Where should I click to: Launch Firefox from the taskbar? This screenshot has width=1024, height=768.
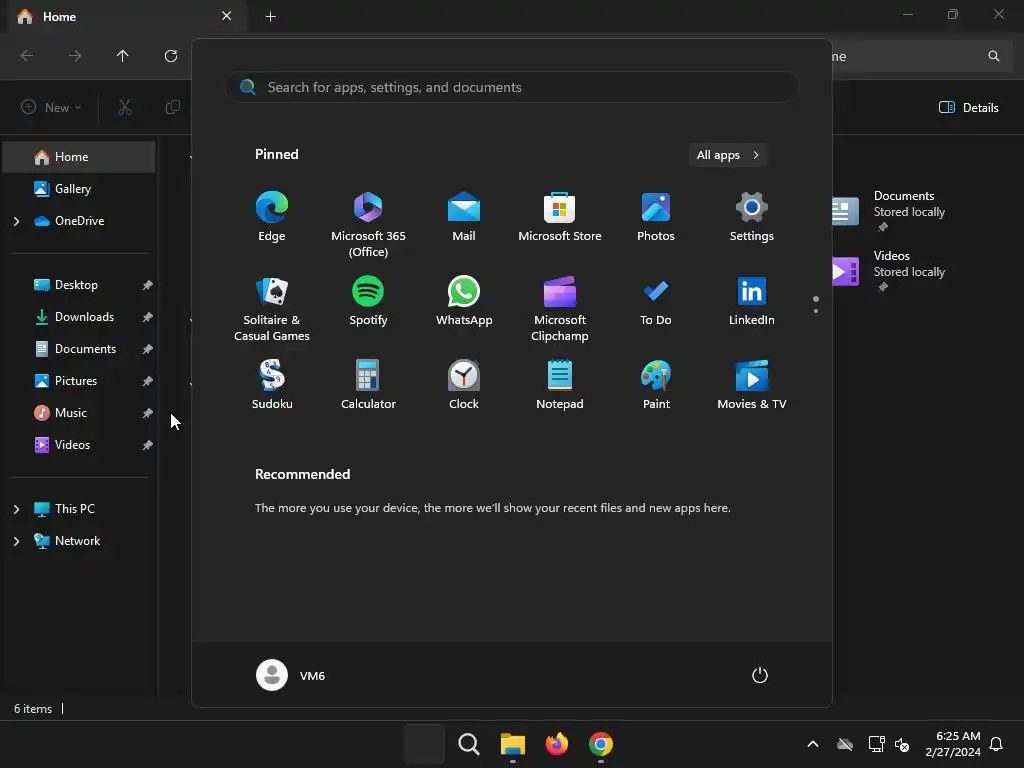(x=556, y=744)
